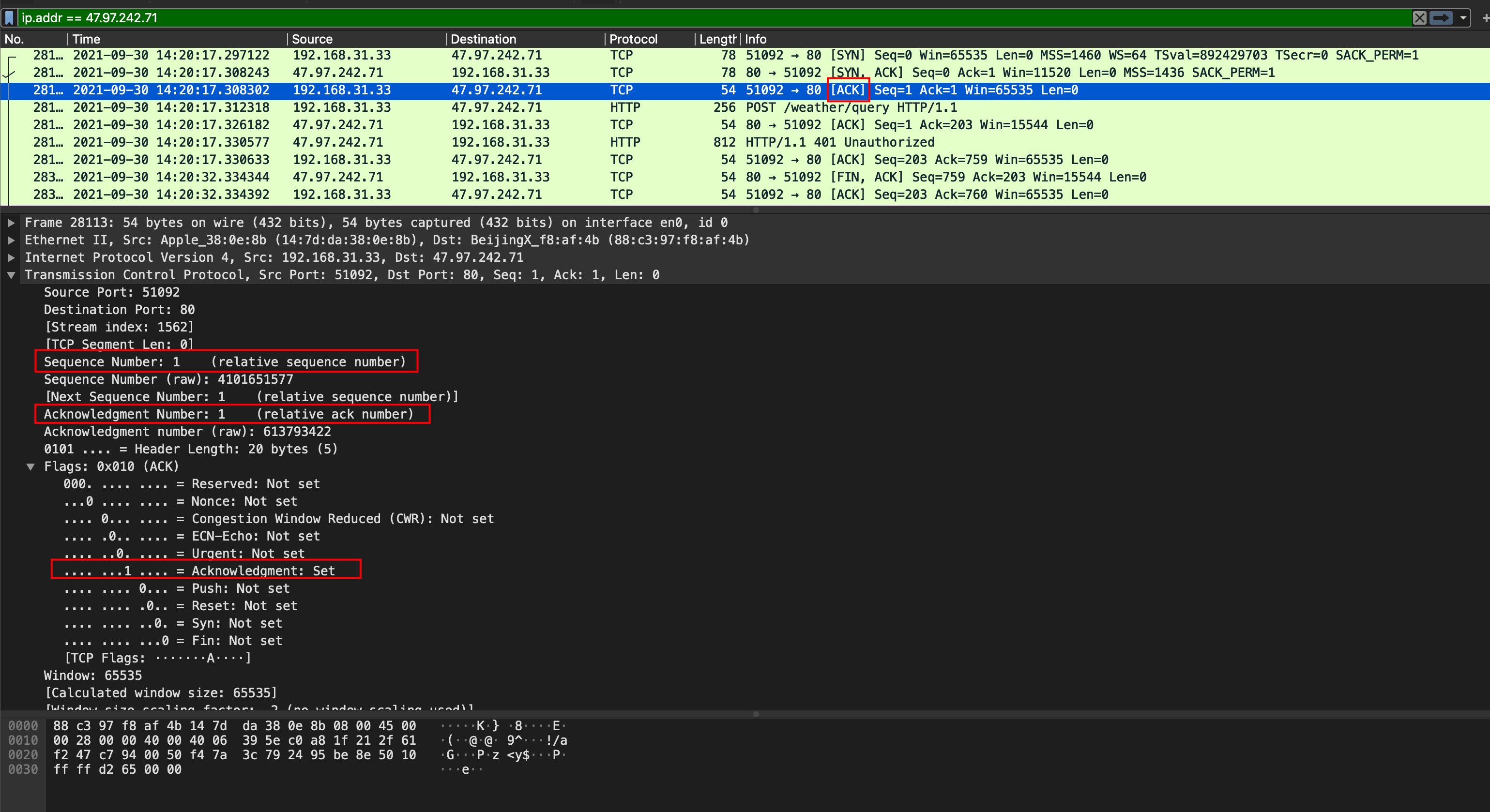Select the Acknowledgment: Set flag line
Screen dimensions: 1490x812
[x=199, y=571]
